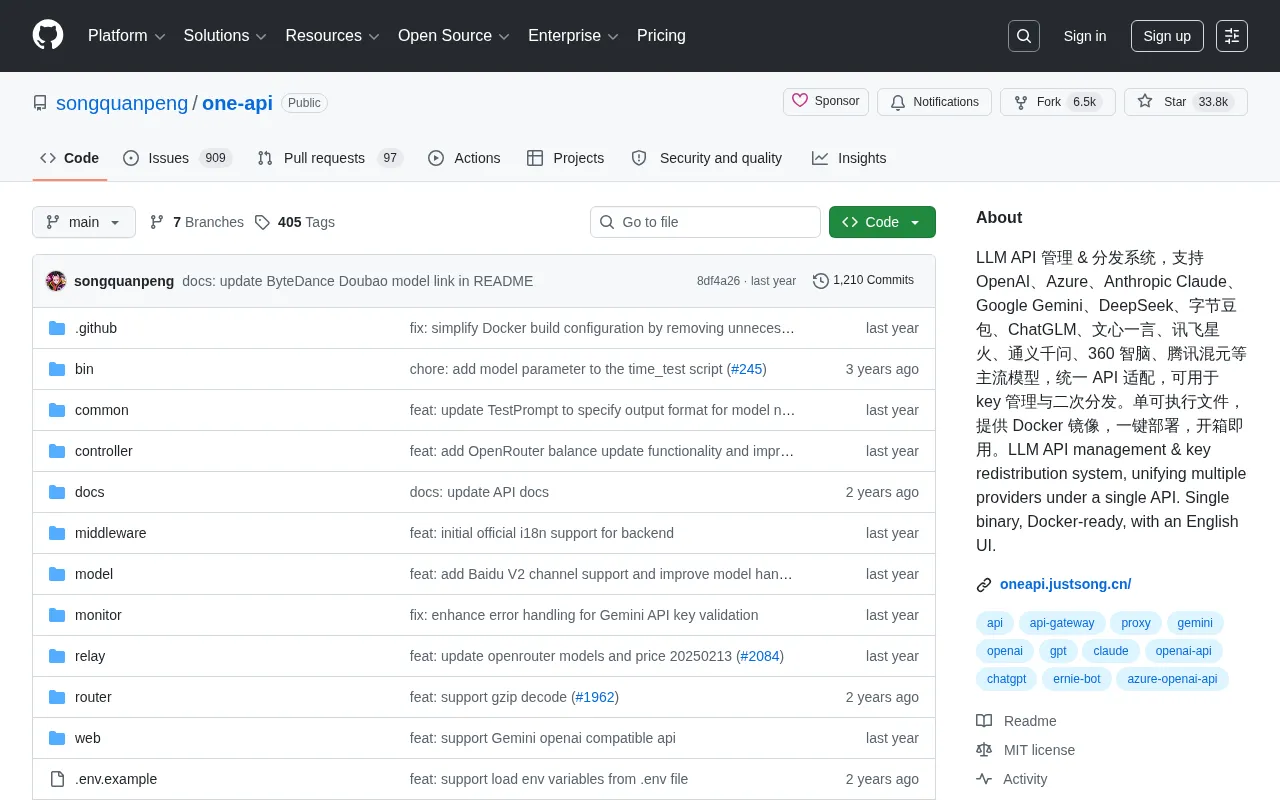Expand the Enterprise menu
Screen dimensions: 1280x800
(x=573, y=36)
